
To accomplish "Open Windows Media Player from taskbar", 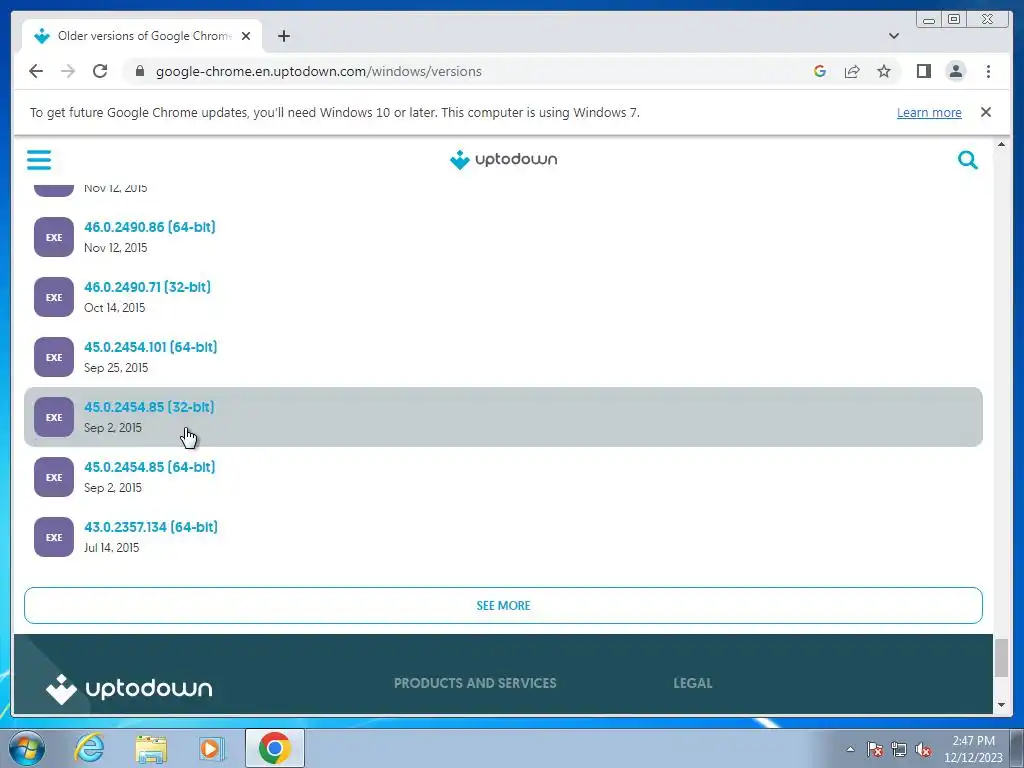I will coord(211,748).
